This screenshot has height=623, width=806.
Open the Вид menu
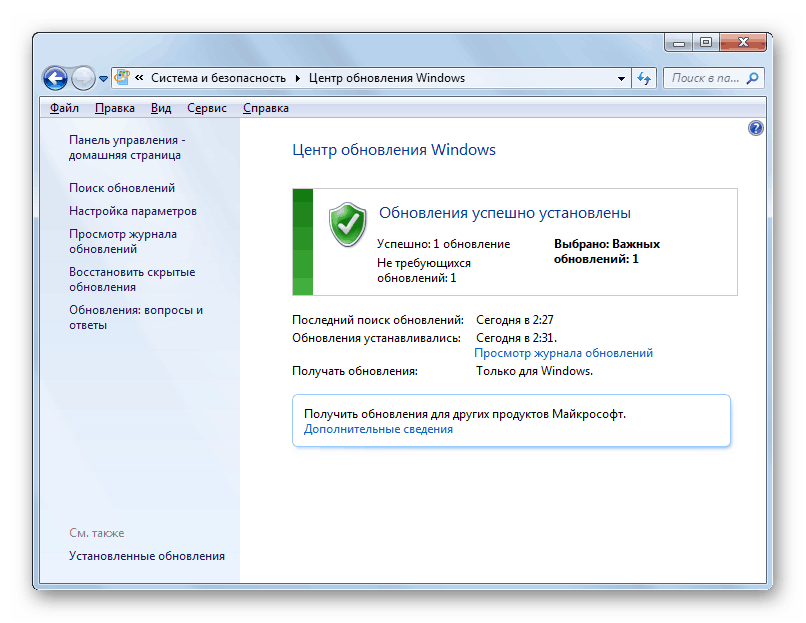tap(161, 108)
